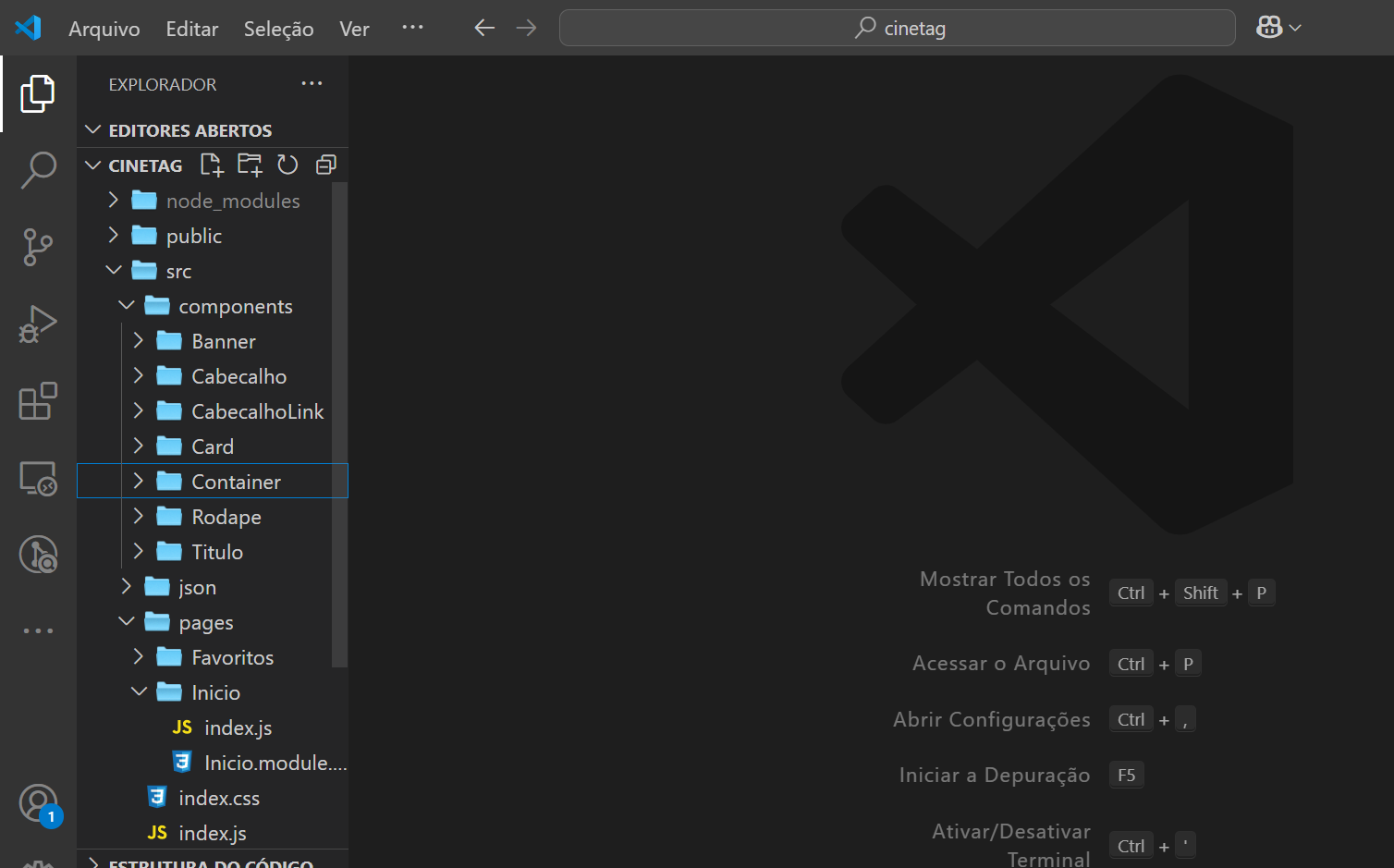Open index.js next to index.css
The height and width of the screenshot is (868, 1394).
coord(213,833)
